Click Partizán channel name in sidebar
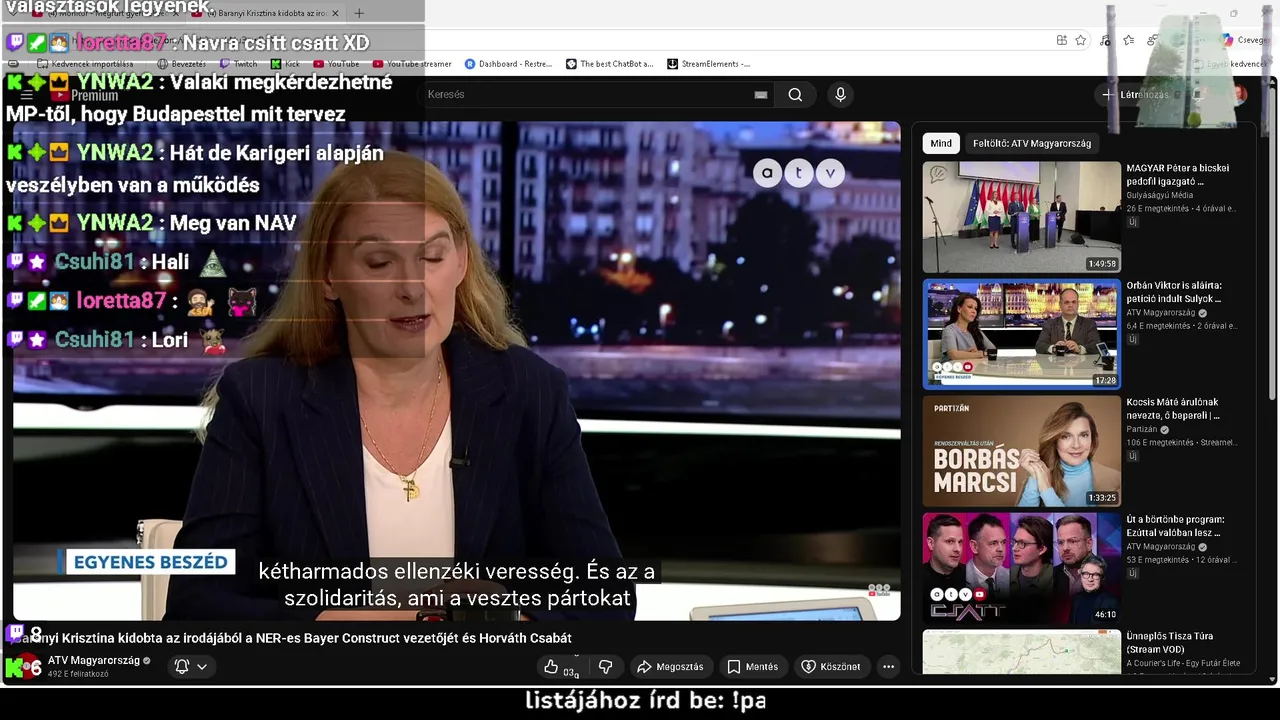 click(1142, 429)
